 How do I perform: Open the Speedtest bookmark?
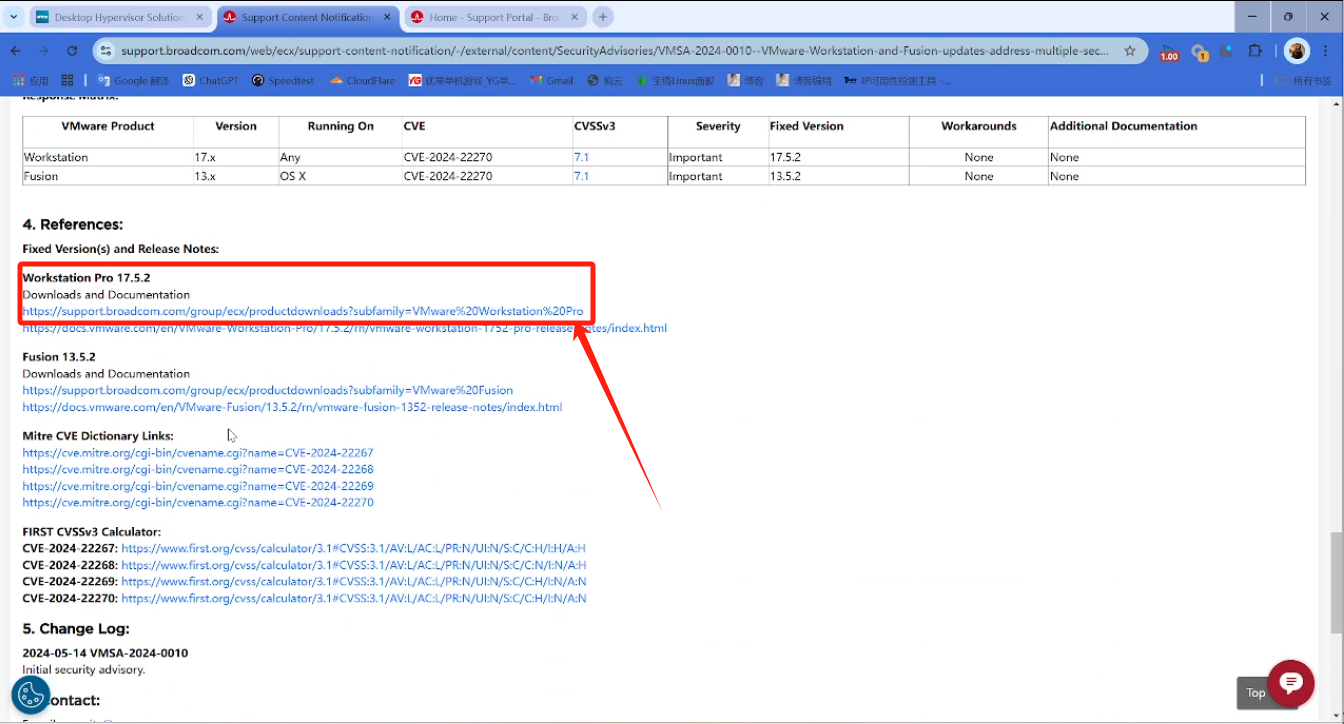pos(283,80)
